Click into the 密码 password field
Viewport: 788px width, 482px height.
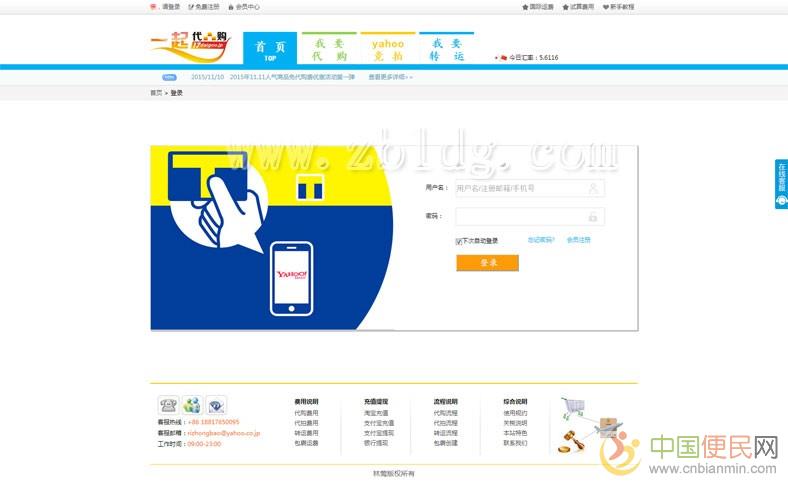(520, 216)
